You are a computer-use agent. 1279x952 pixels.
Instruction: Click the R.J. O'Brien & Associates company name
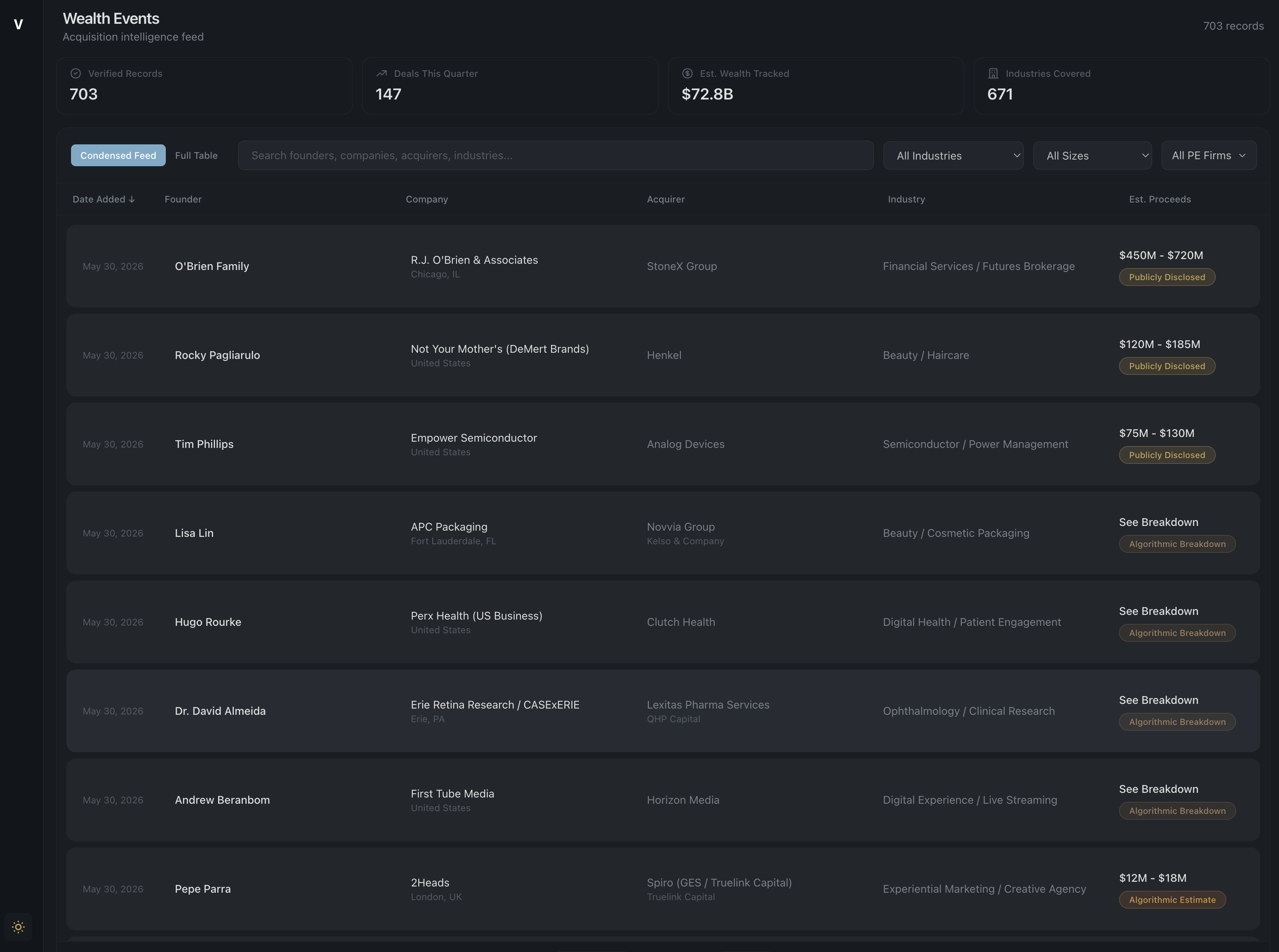click(x=474, y=260)
